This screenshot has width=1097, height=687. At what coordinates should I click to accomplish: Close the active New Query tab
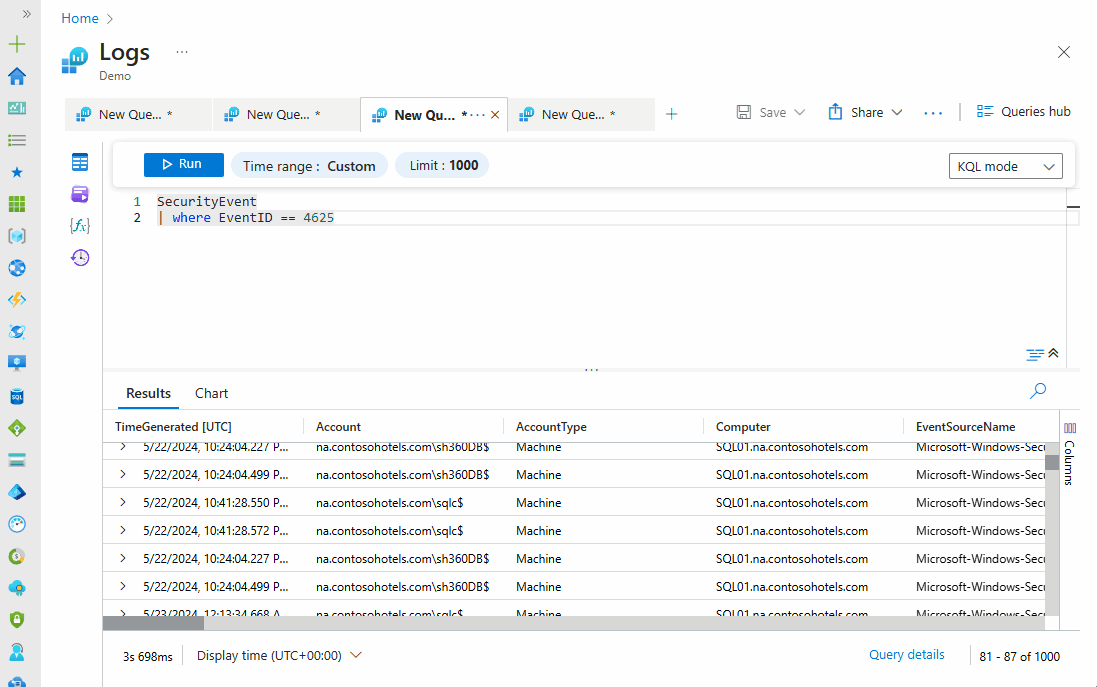495,115
